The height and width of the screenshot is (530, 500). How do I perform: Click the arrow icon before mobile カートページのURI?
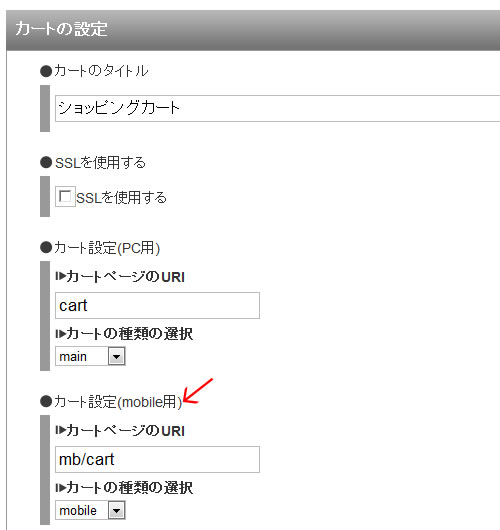click(61, 430)
